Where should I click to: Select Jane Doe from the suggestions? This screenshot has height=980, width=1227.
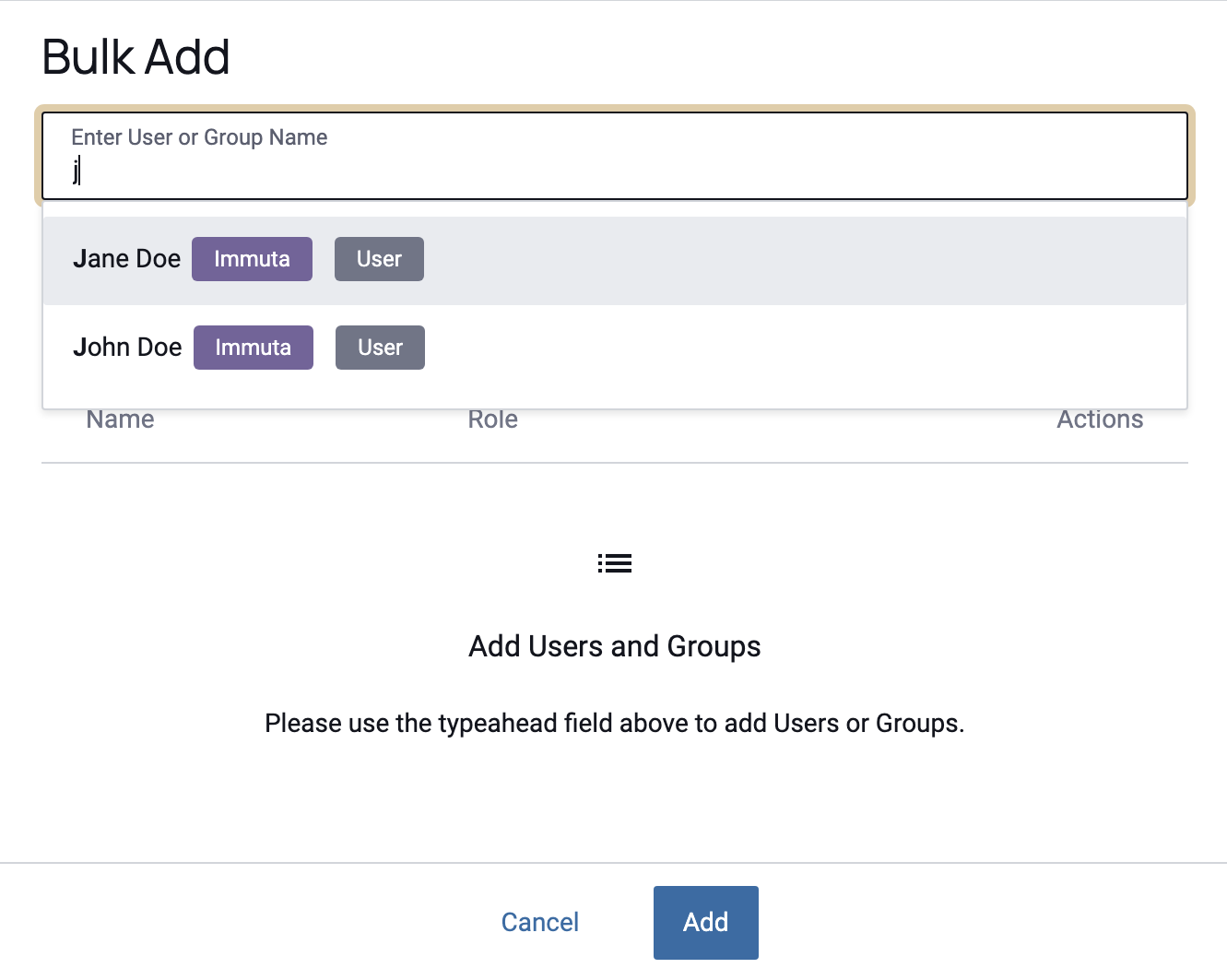[x=615, y=260]
